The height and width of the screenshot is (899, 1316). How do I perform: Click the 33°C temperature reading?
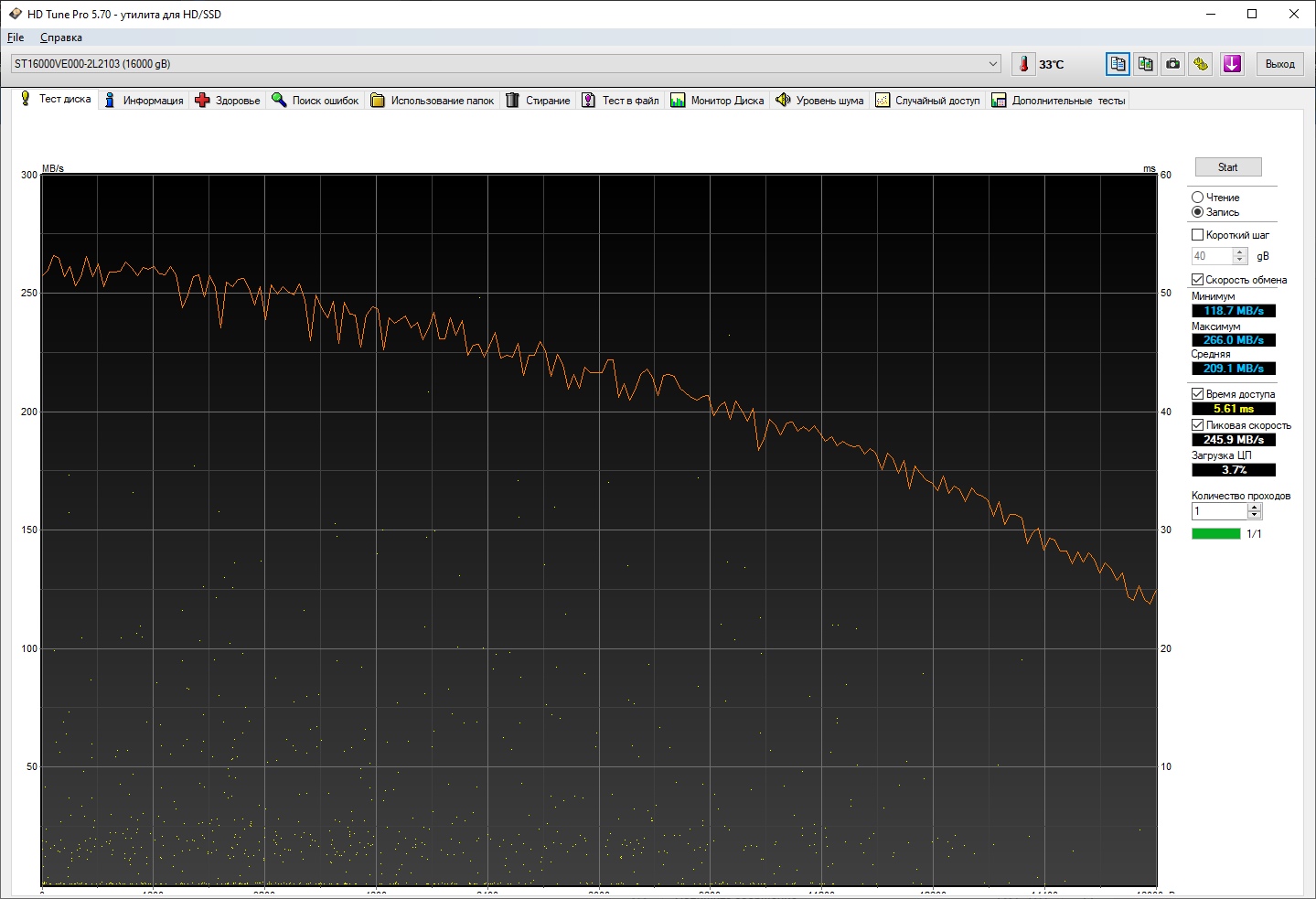coord(1052,65)
